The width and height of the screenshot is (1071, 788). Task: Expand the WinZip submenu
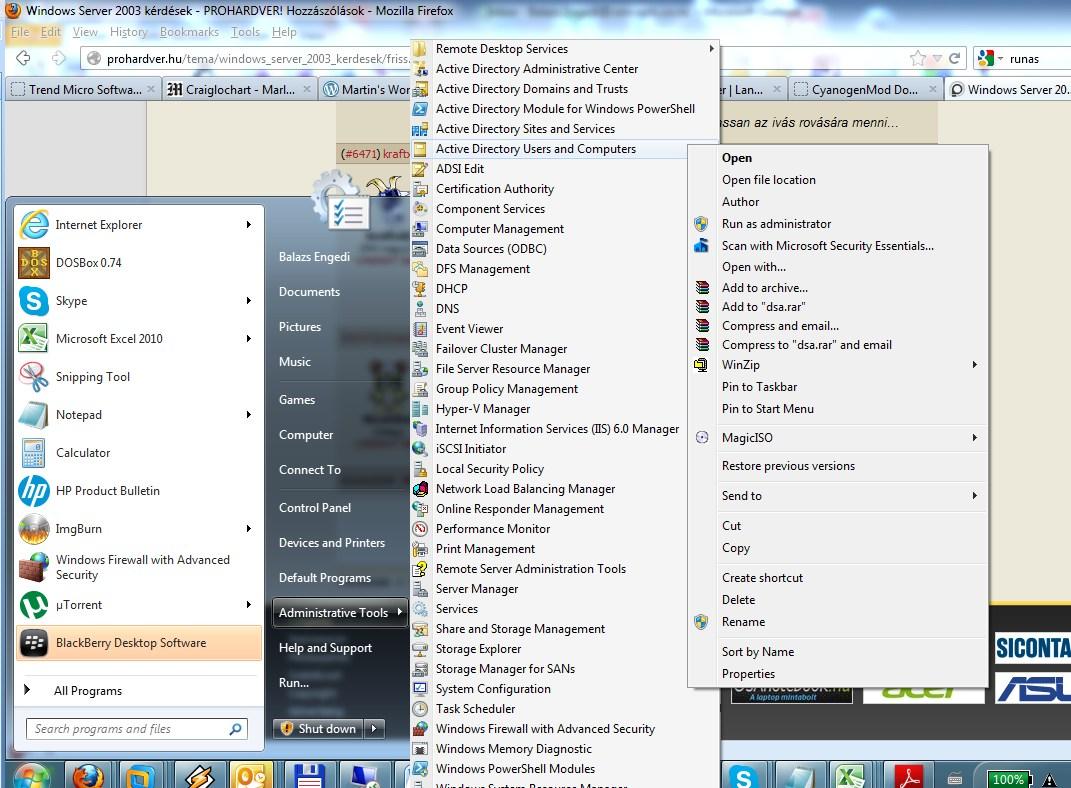tap(975, 365)
